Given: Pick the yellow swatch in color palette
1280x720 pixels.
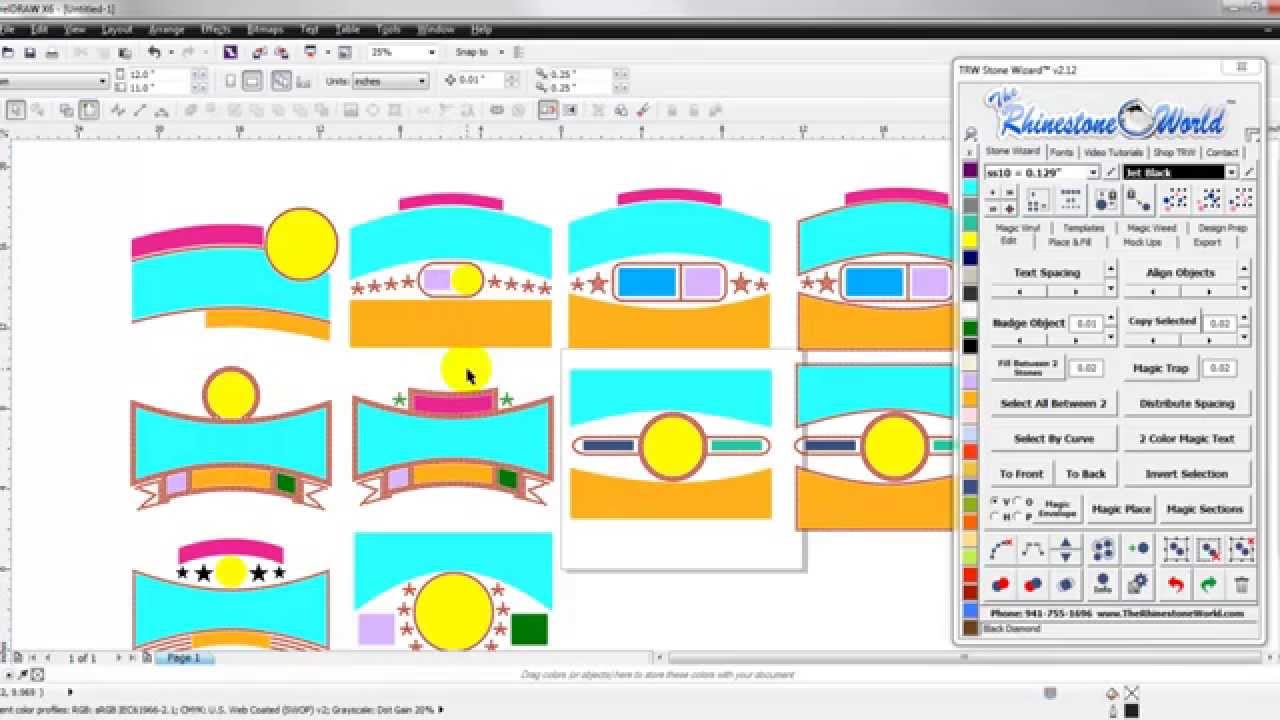Looking at the screenshot, I should (x=970, y=240).
